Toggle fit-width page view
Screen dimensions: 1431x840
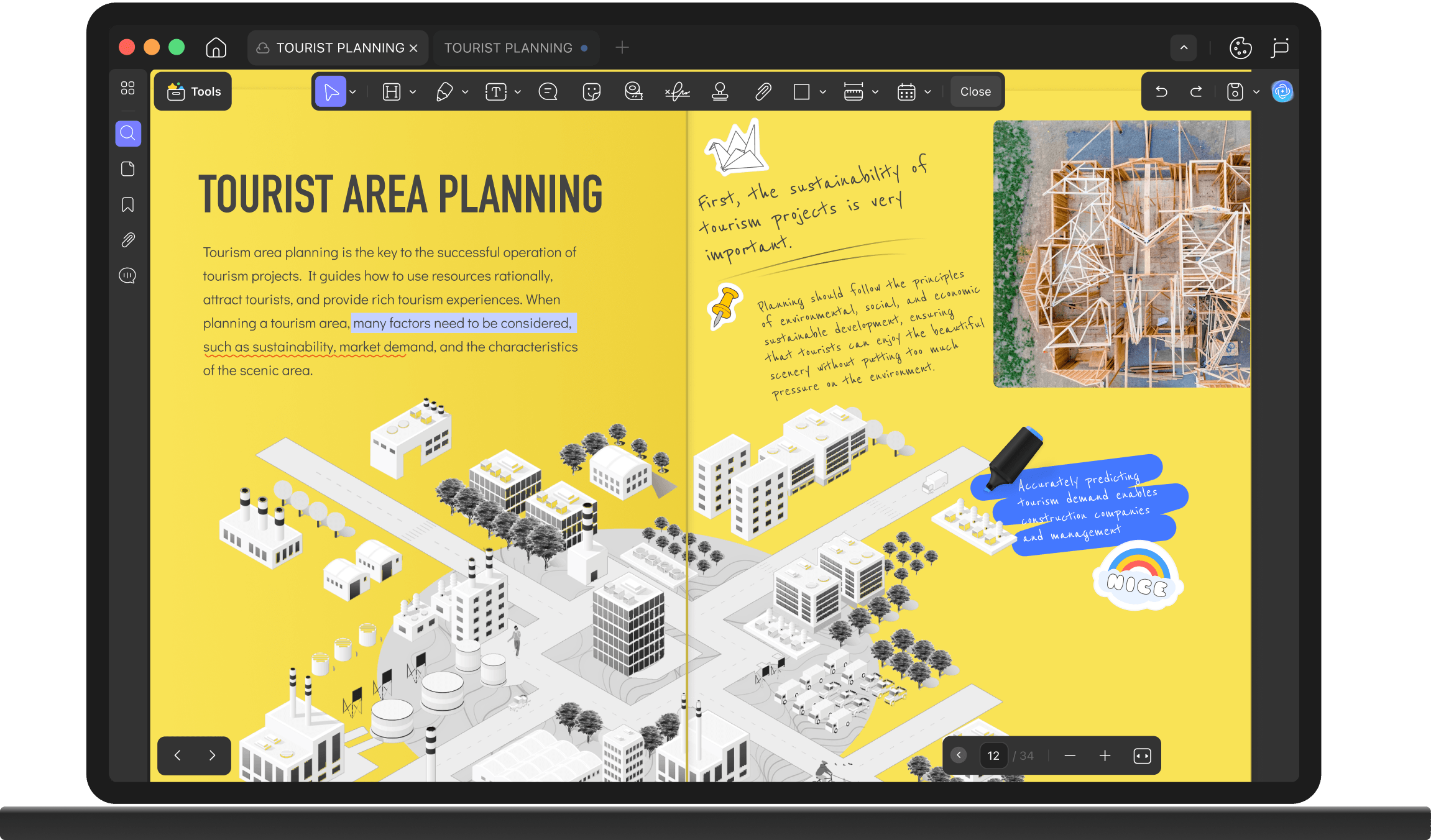1143,756
